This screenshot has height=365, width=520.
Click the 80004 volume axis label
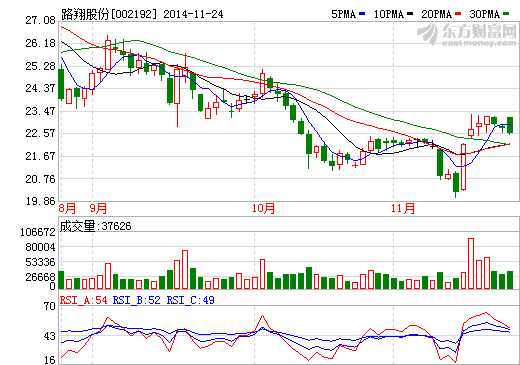point(40,247)
